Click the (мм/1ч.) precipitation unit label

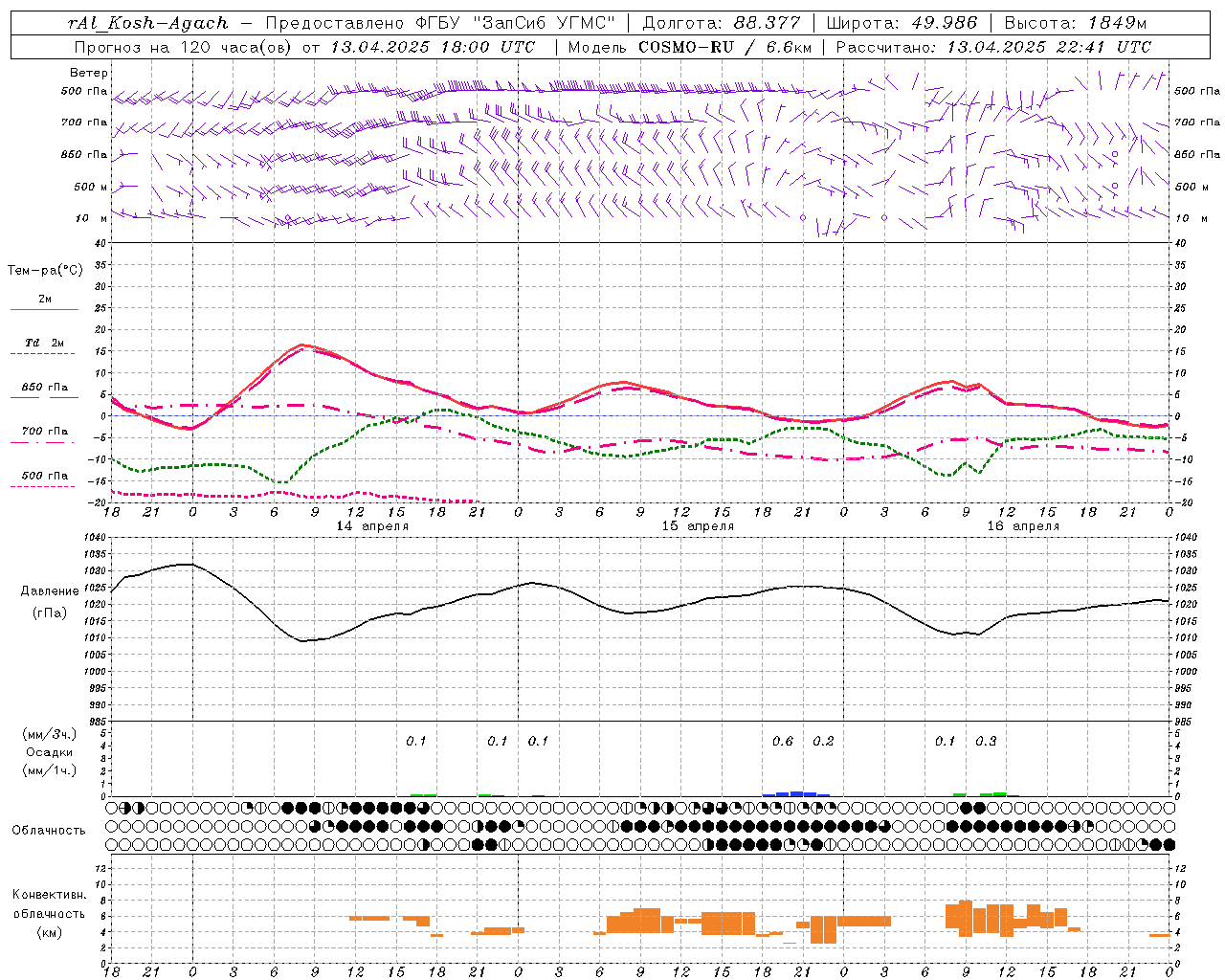point(50,770)
